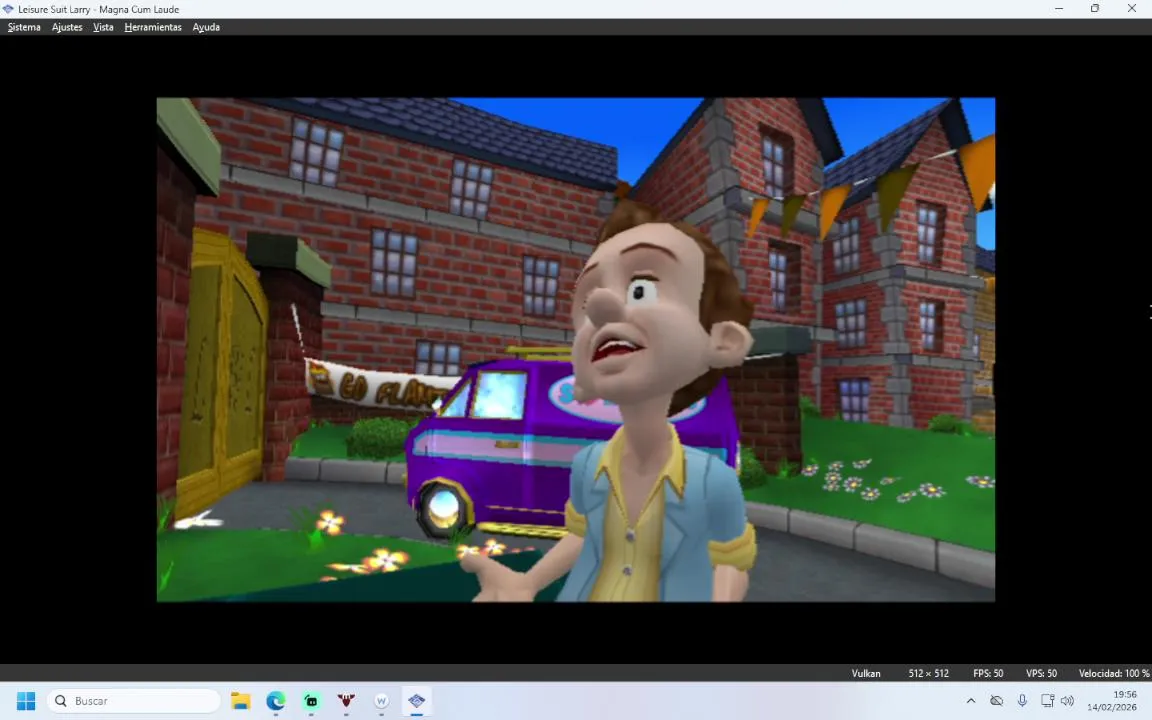1152x720 pixels.
Task: Open the network display tray icon
Action: (x=1048, y=701)
